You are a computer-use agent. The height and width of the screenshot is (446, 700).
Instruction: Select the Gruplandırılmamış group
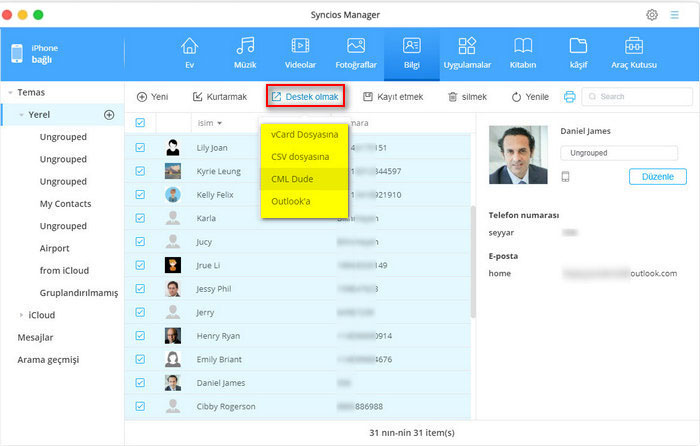79,293
